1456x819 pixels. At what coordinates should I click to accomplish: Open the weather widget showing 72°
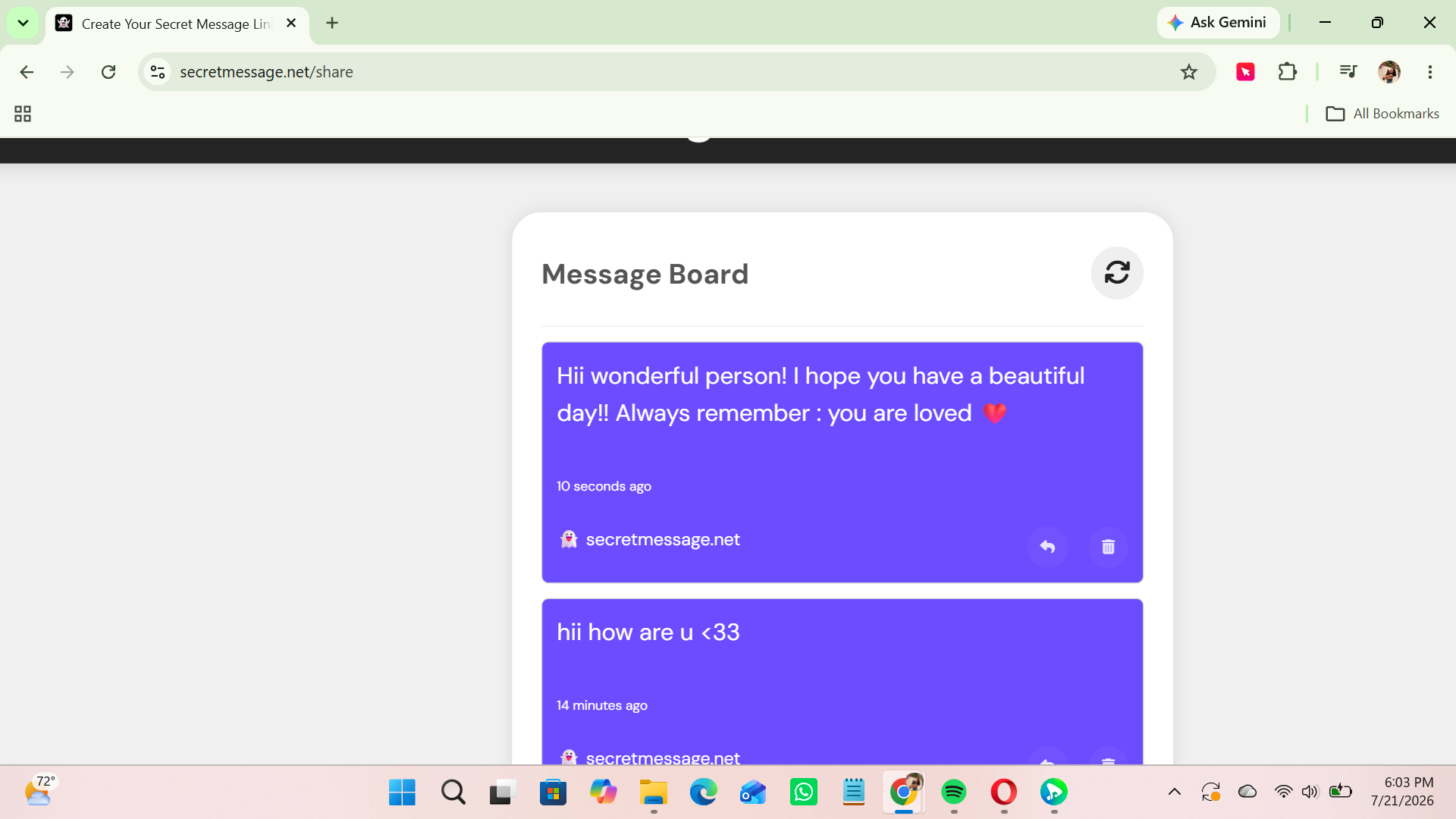tap(39, 791)
